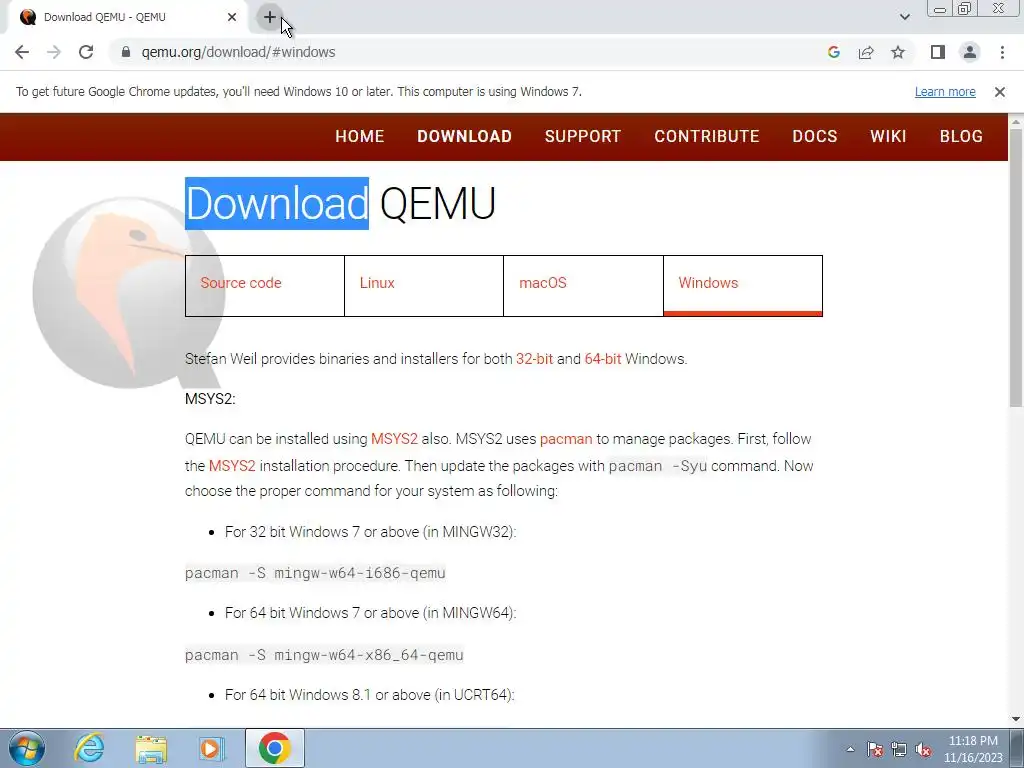Open the BLOG page
This screenshot has height=768, width=1024.
click(x=961, y=136)
